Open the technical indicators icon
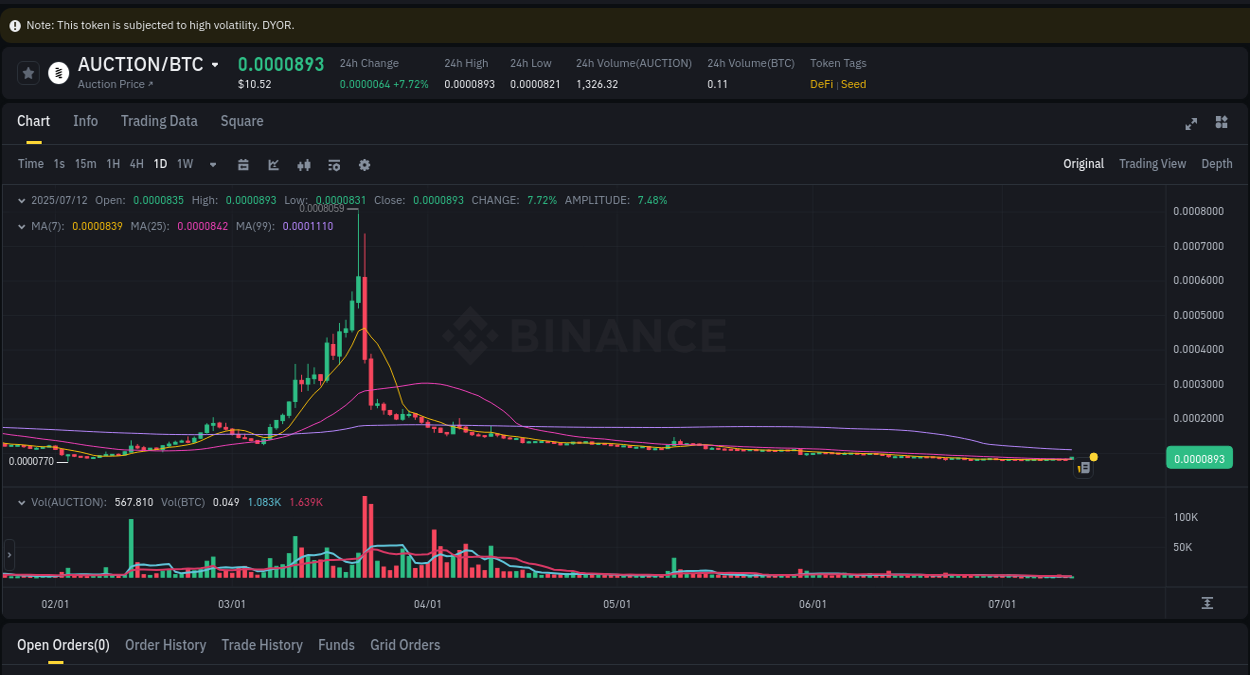The image size is (1250, 675). point(273,164)
